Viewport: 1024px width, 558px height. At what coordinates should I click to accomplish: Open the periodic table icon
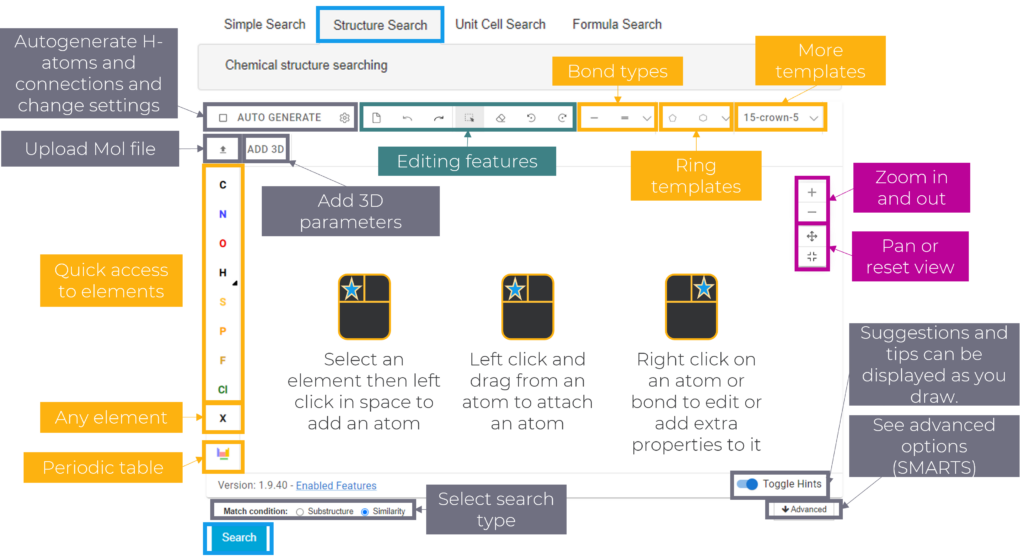[x=223, y=455]
